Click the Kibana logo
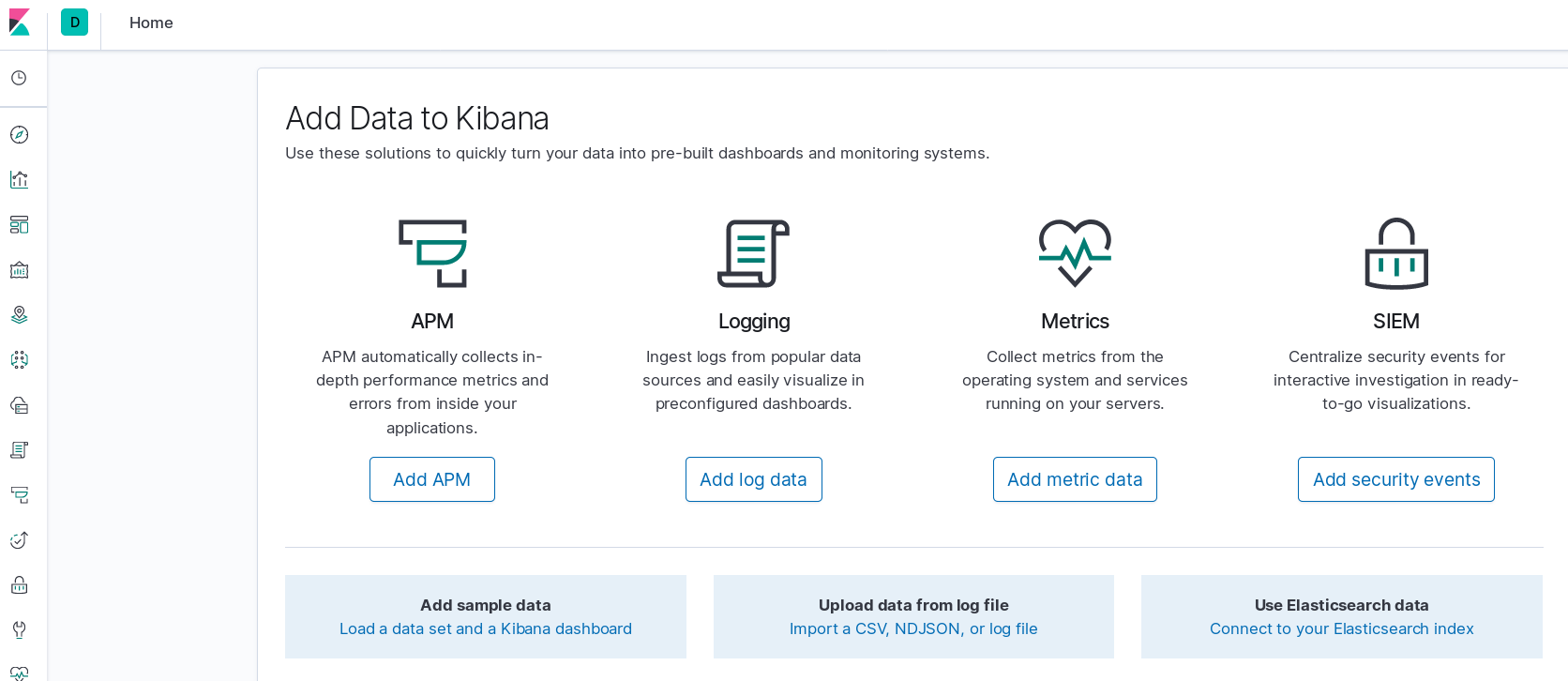Image resolution: width=1568 pixels, height=681 pixels. click(x=20, y=23)
